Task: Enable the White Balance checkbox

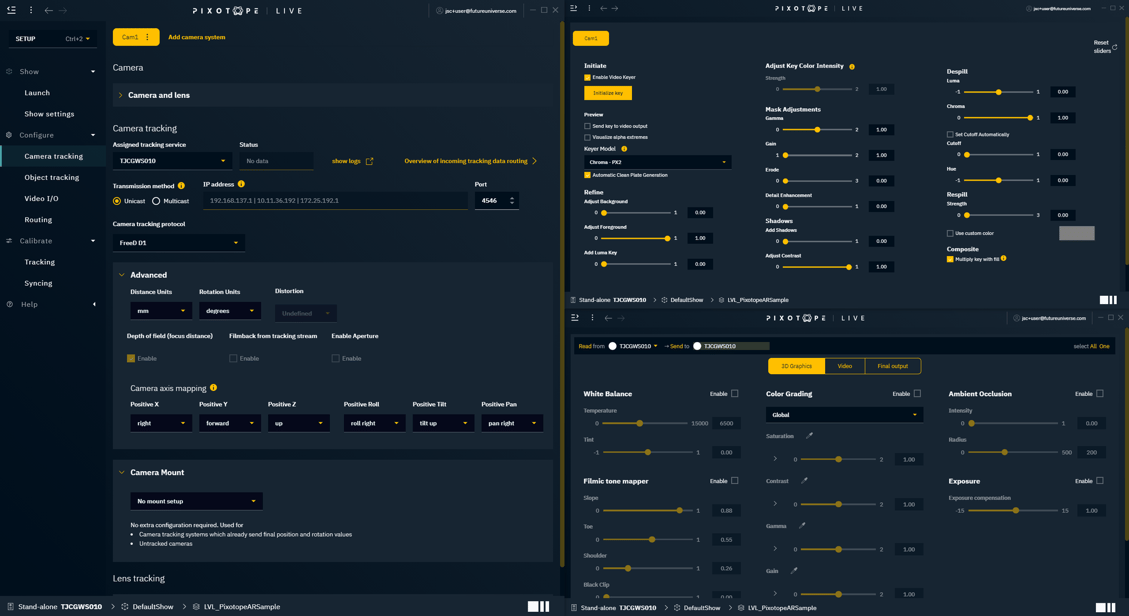Action: point(734,394)
